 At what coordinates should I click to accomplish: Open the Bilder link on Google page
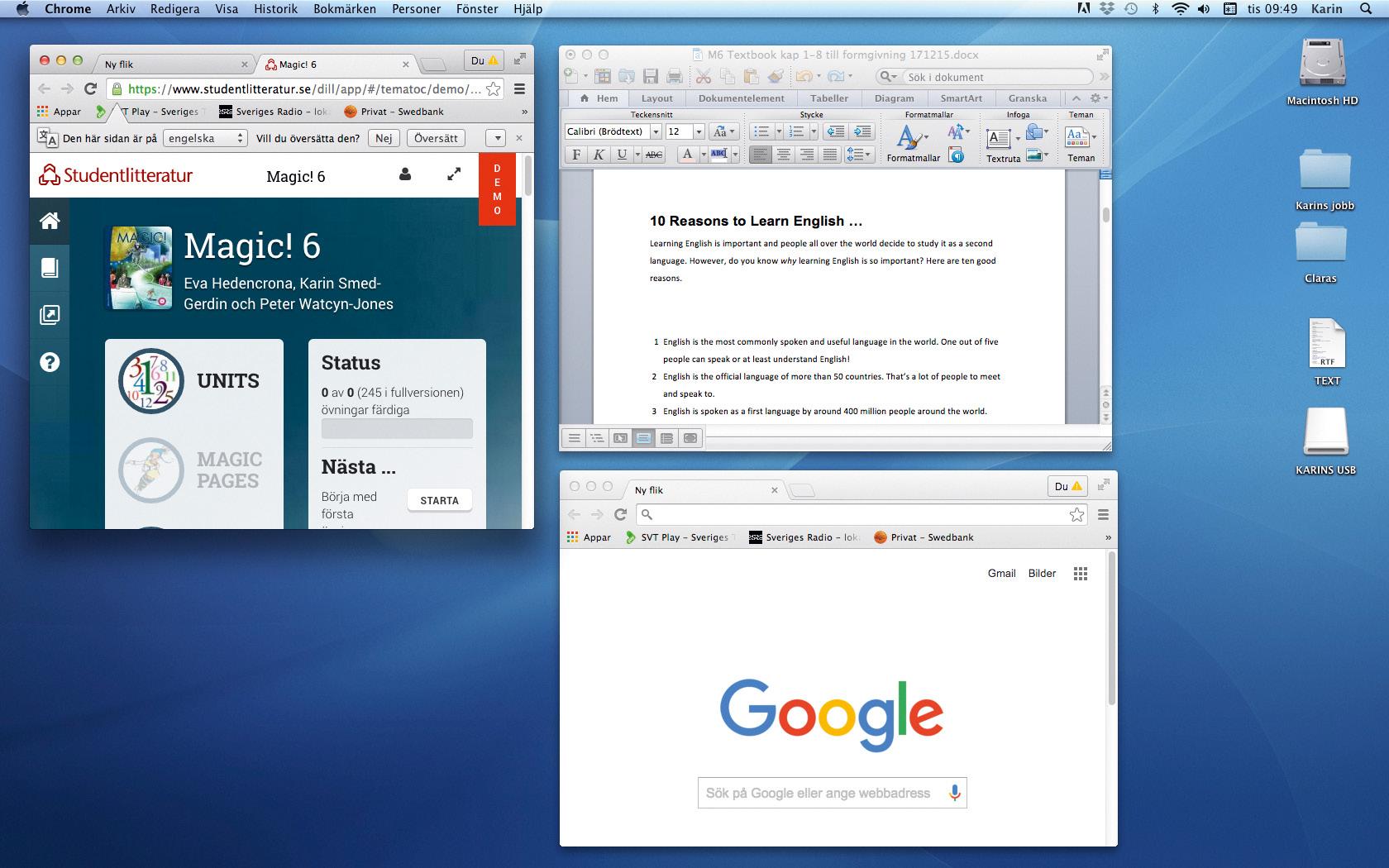click(x=1042, y=574)
